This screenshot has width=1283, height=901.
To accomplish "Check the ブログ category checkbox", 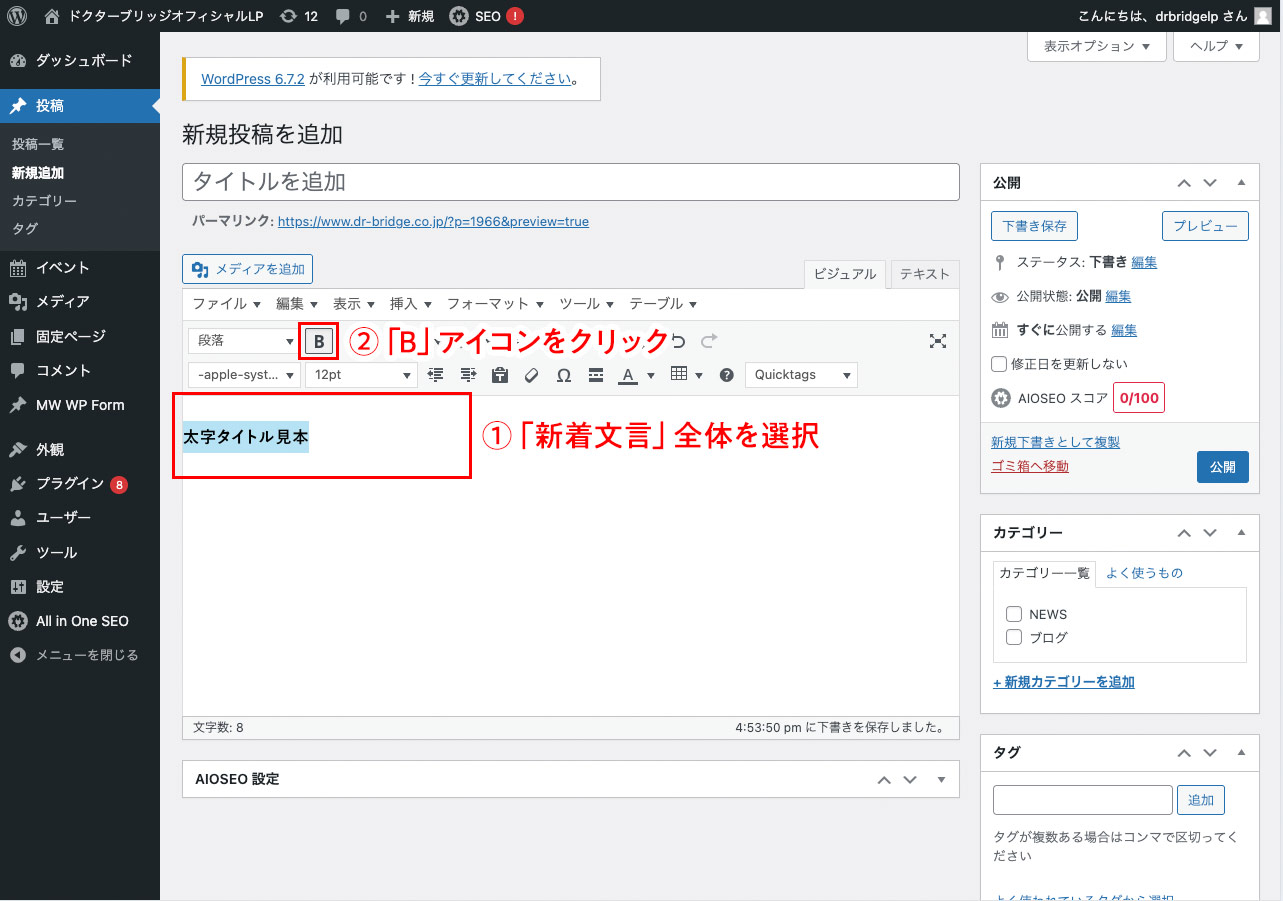I will 1014,637.
